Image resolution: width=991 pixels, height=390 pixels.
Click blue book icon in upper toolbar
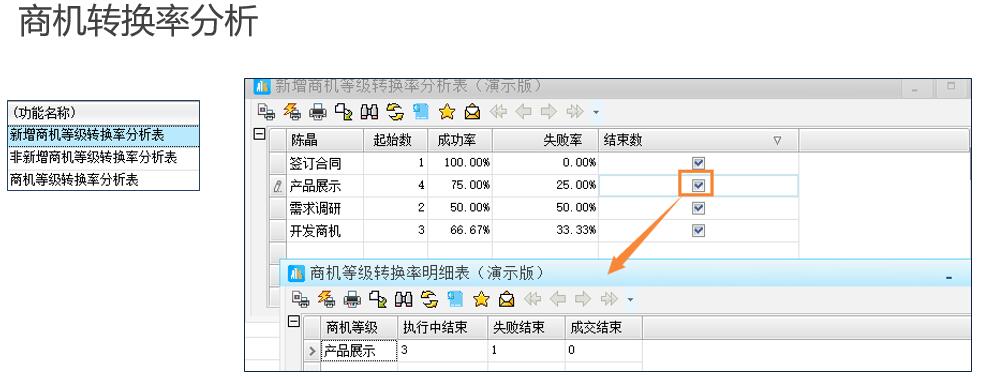point(421,112)
